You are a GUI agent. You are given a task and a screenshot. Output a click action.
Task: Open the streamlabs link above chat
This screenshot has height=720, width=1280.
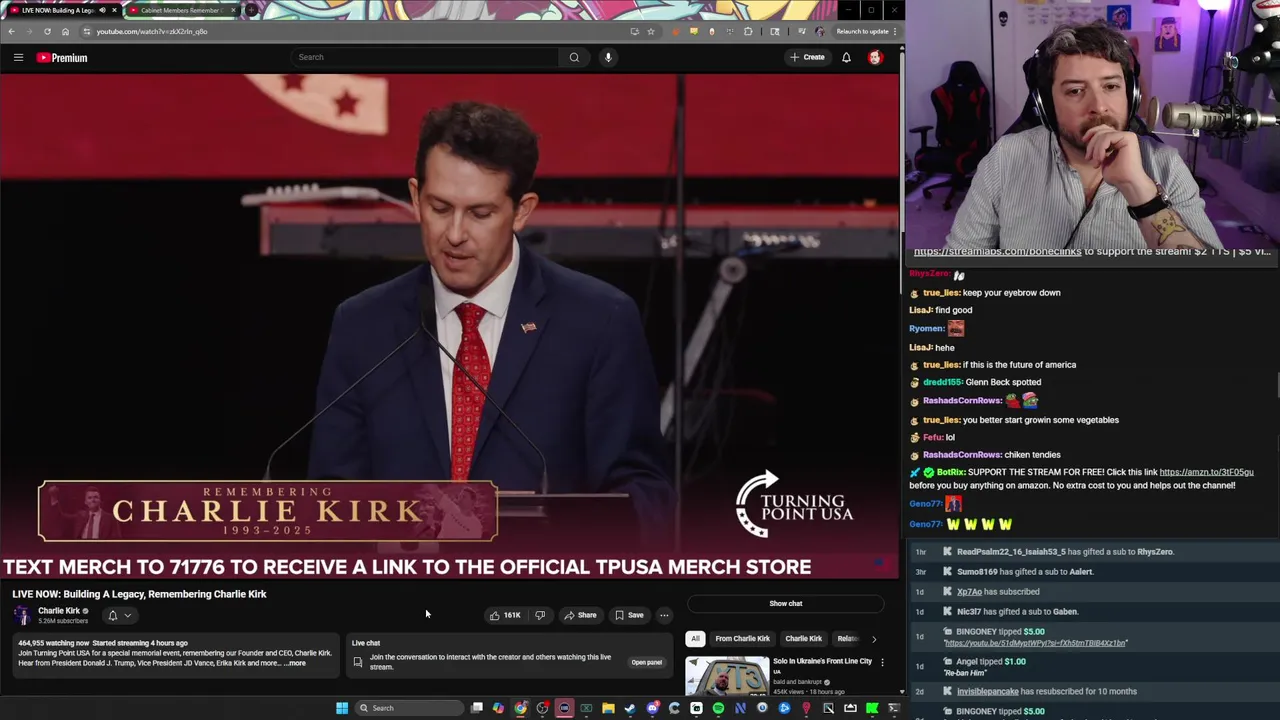[997, 252]
